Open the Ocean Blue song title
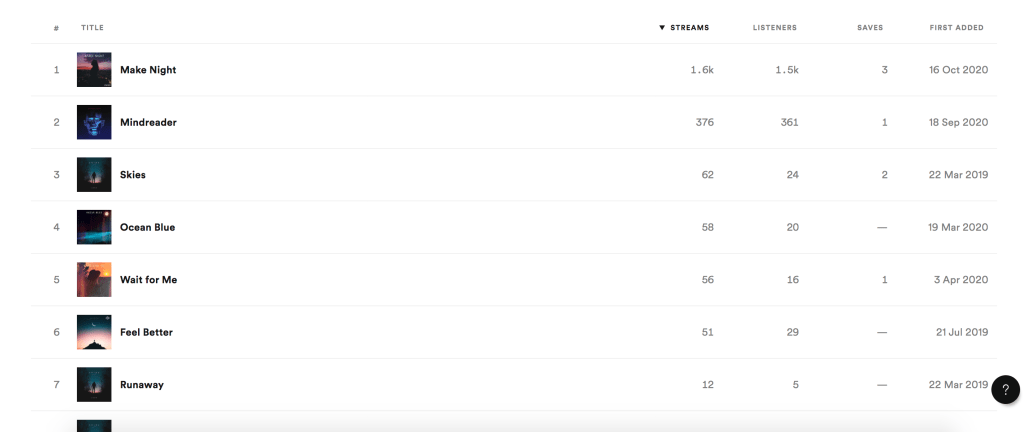Image resolution: width=1023 pixels, height=432 pixels. coord(147,227)
